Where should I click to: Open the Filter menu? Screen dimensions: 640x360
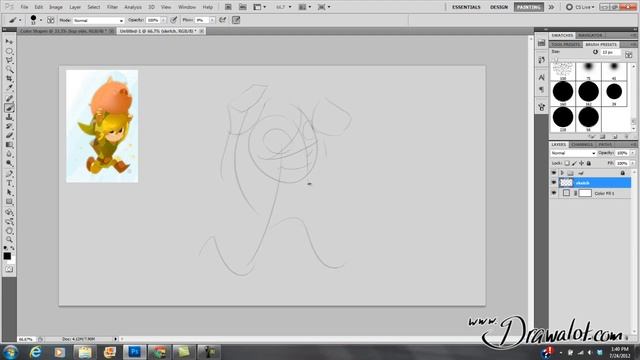tap(112, 7)
